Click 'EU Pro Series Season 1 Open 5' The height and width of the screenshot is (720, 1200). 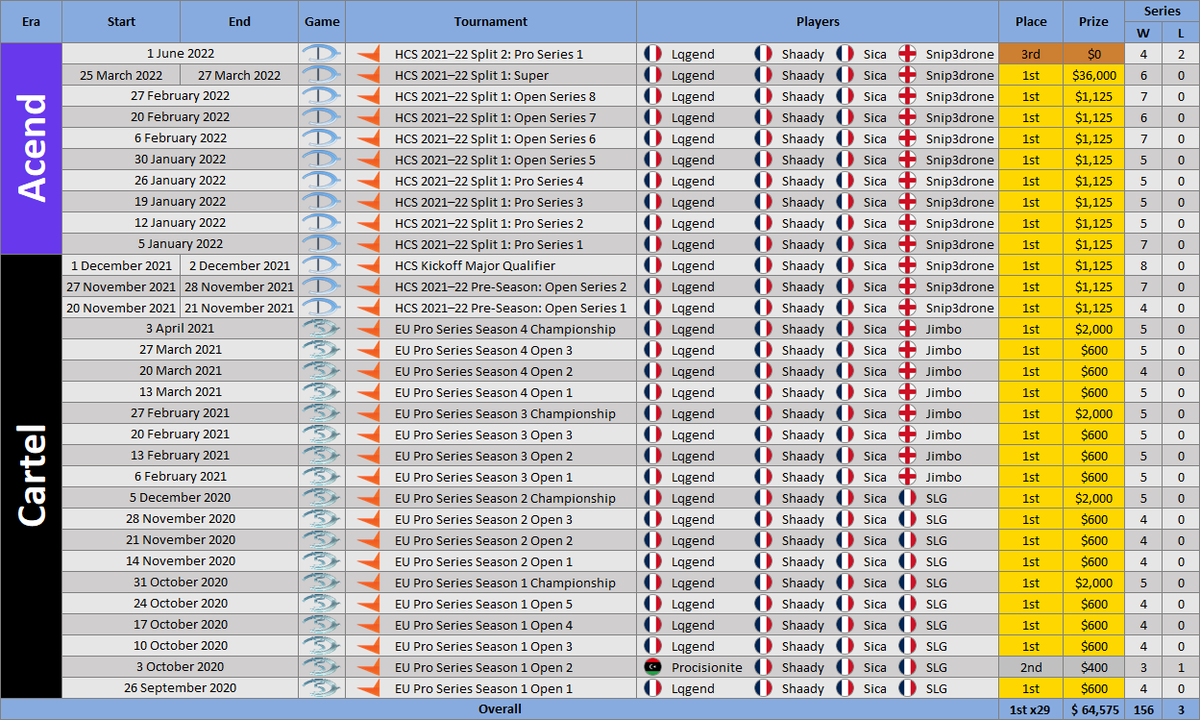[484, 604]
